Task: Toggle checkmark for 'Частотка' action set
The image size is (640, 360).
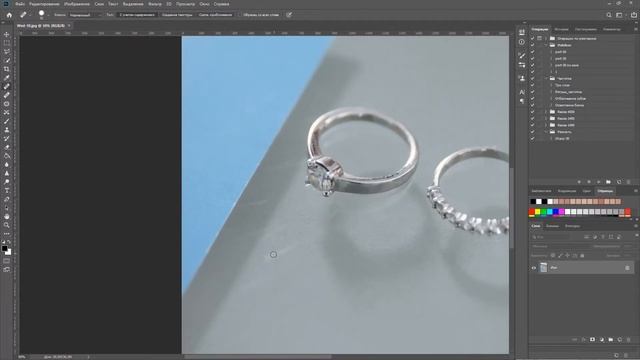Action: click(x=532, y=78)
